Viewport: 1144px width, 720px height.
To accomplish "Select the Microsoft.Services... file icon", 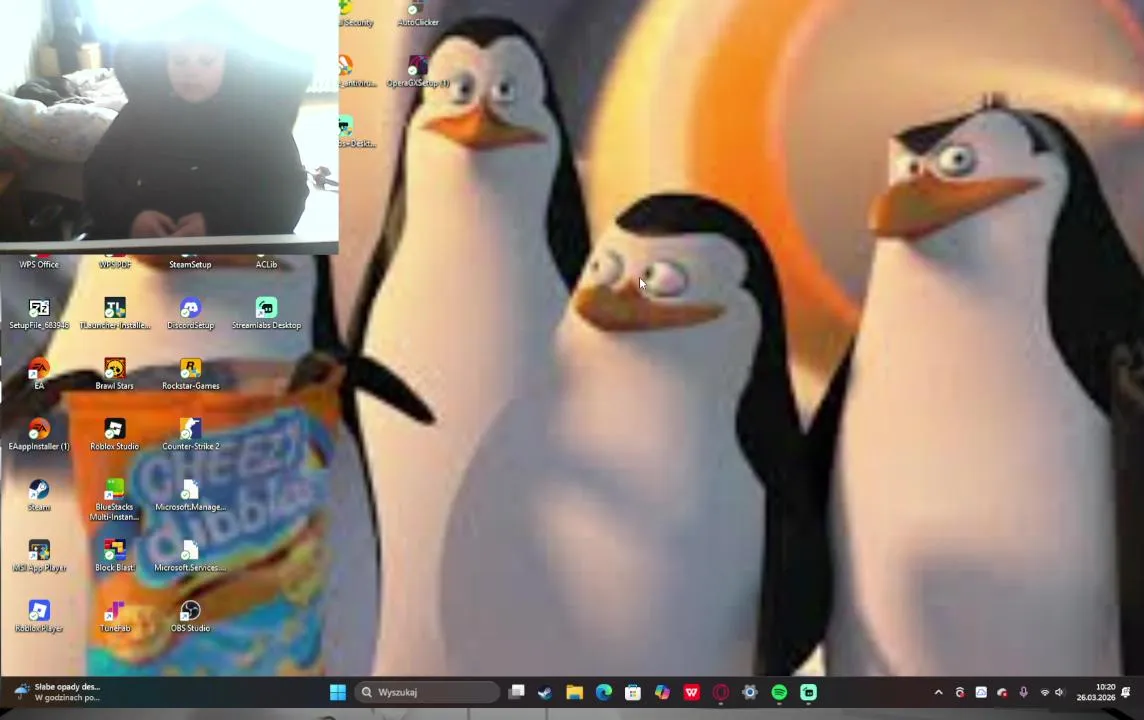I will pyautogui.click(x=190, y=550).
